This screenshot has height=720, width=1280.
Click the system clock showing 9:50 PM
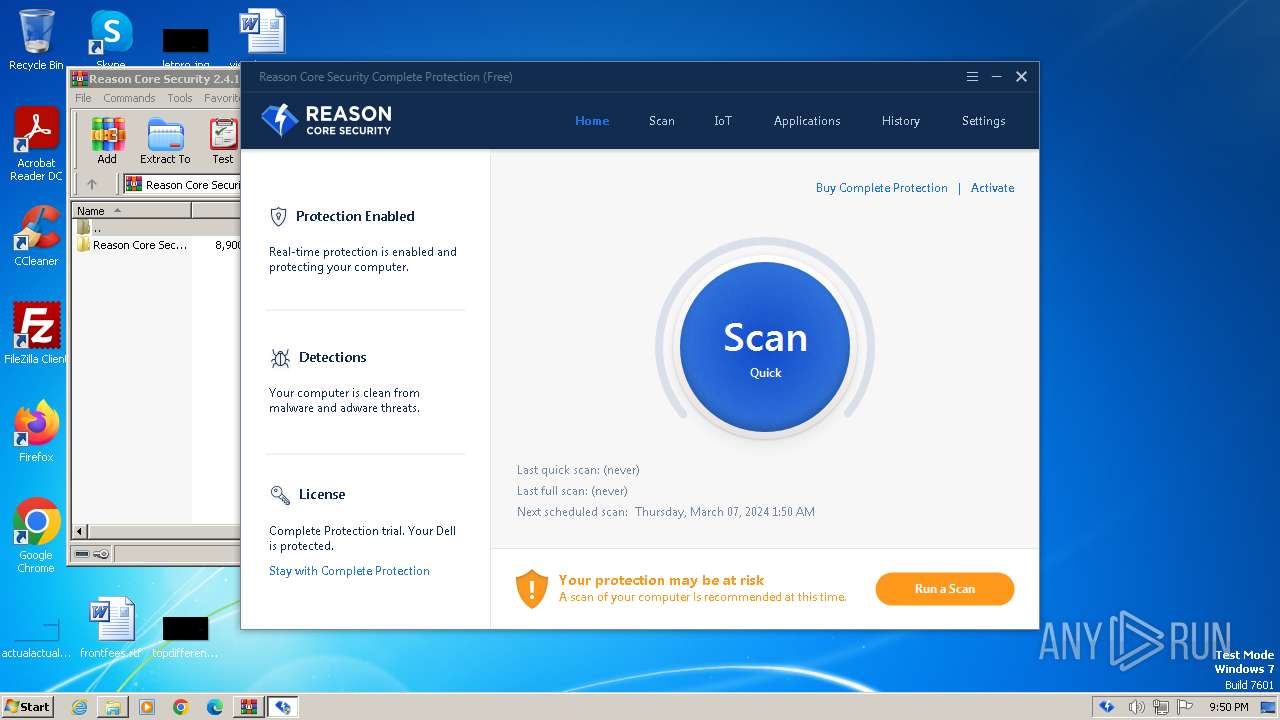pyautogui.click(x=1229, y=707)
